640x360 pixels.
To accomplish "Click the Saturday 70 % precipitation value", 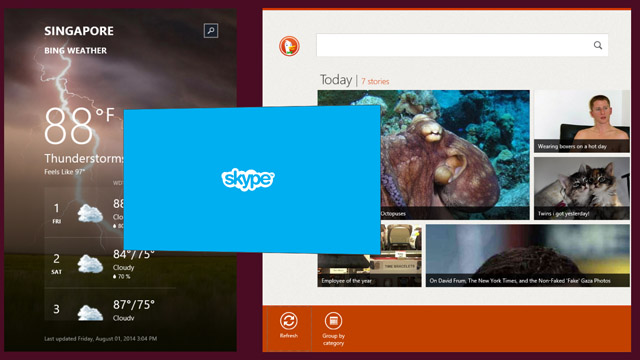I will [122, 276].
